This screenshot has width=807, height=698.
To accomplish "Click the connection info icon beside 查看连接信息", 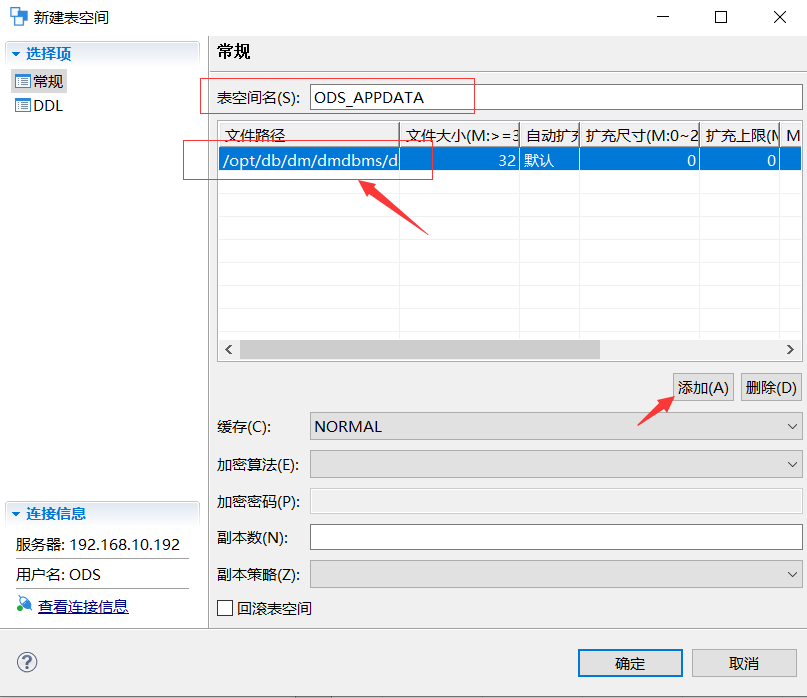I will 24,604.
